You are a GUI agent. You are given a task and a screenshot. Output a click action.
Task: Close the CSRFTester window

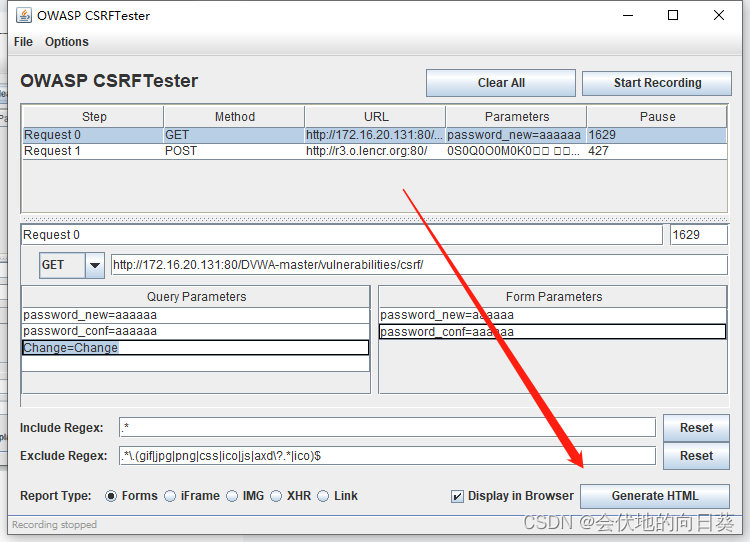(x=718, y=15)
